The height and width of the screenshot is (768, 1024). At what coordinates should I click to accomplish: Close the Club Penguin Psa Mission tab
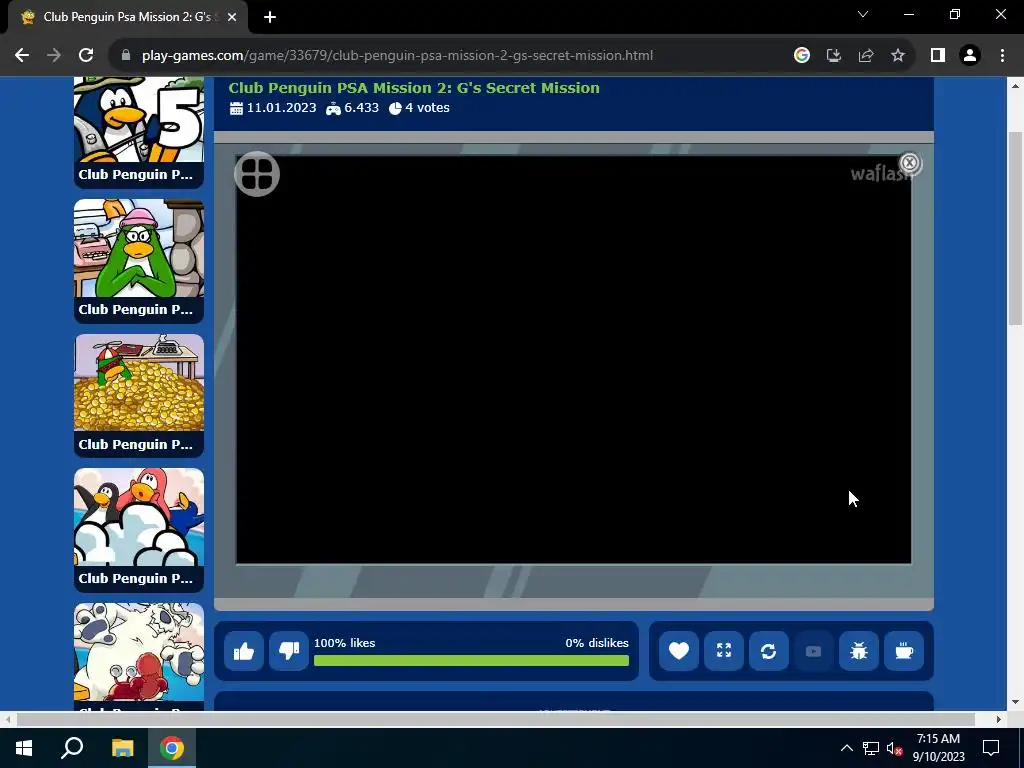(x=232, y=17)
